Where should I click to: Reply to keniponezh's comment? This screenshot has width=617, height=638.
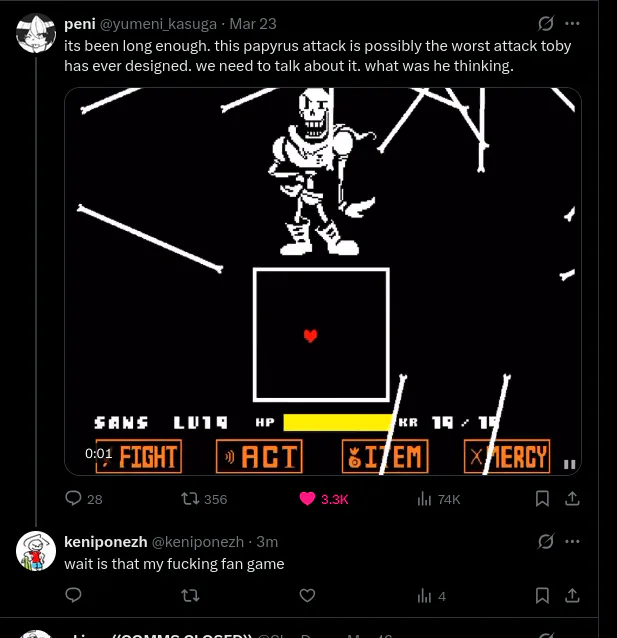73,595
